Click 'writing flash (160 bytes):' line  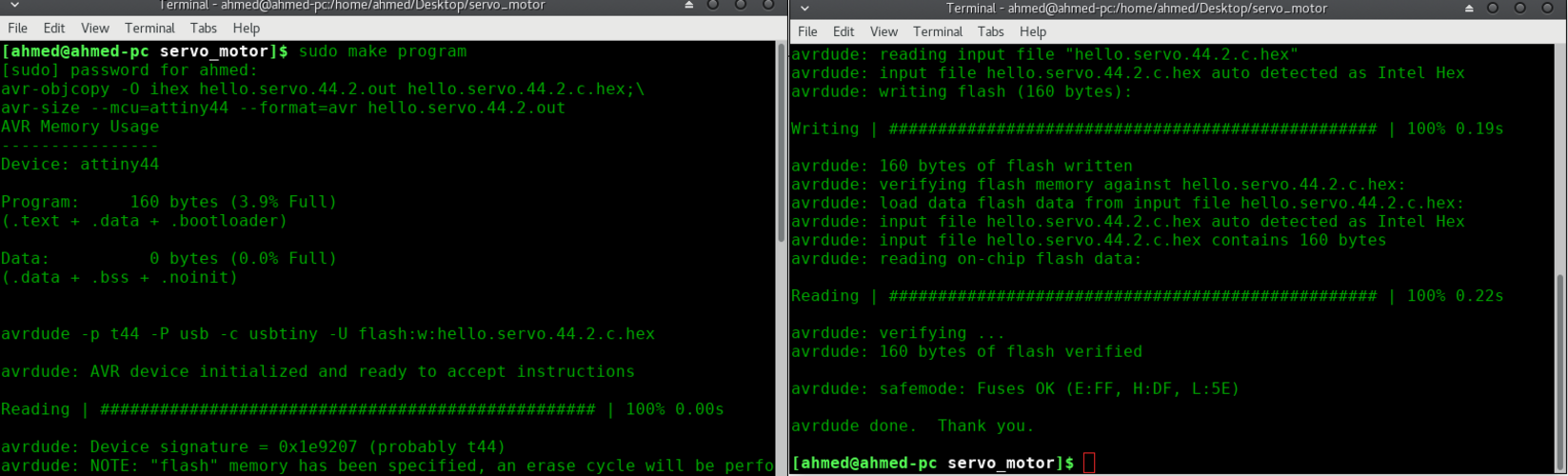click(962, 91)
